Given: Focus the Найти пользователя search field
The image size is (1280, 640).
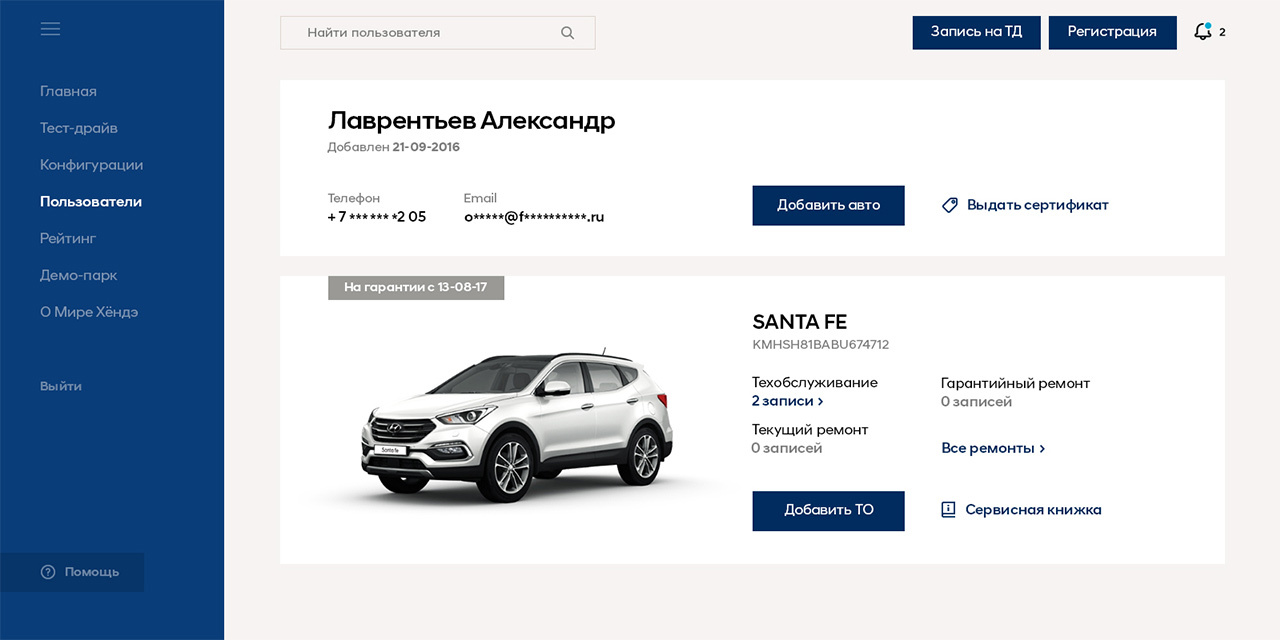Looking at the screenshot, I should pyautogui.click(x=438, y=33).
